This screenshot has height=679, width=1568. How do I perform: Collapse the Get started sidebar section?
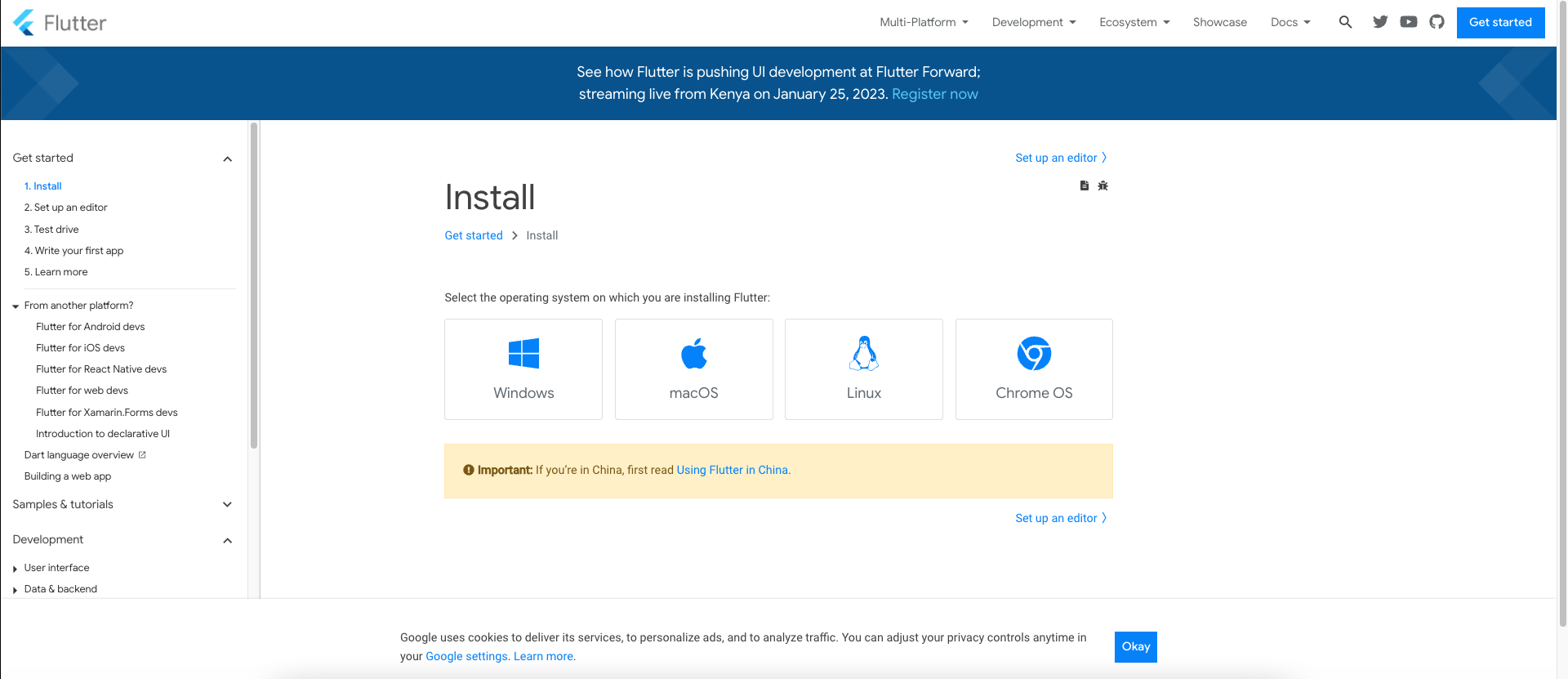pos(228,159)
